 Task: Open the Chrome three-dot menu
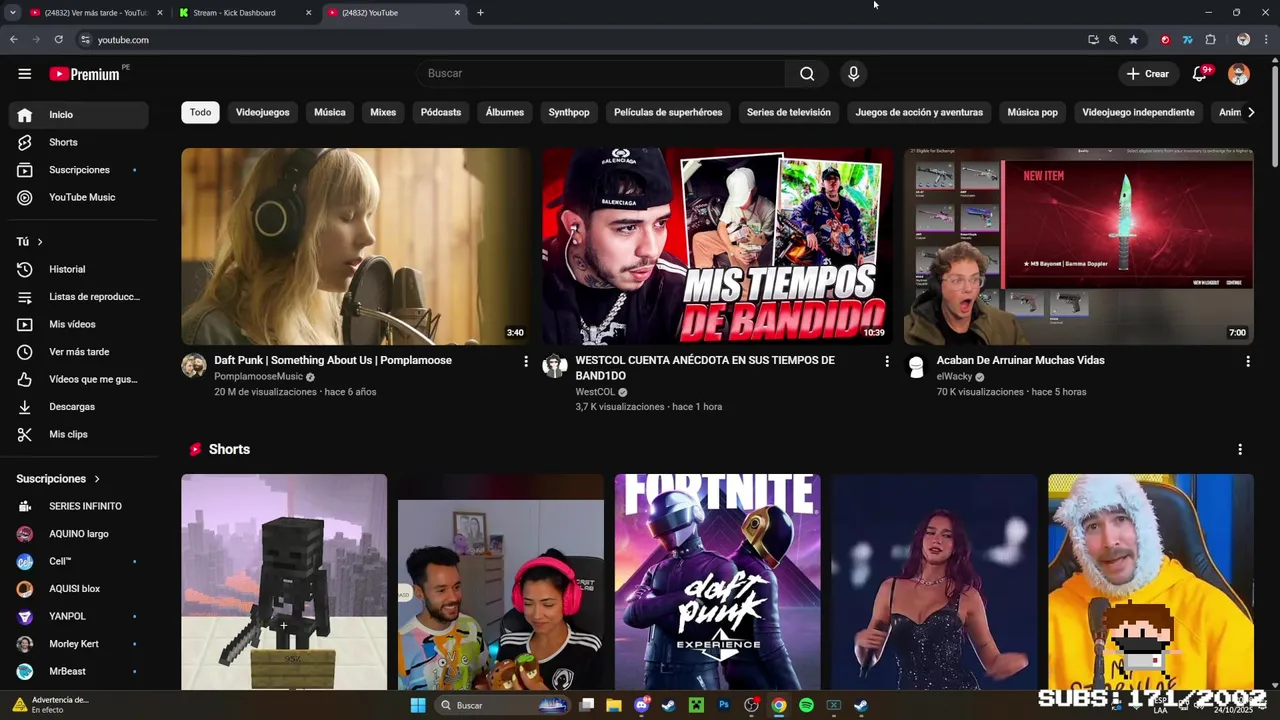[1265, 40]
